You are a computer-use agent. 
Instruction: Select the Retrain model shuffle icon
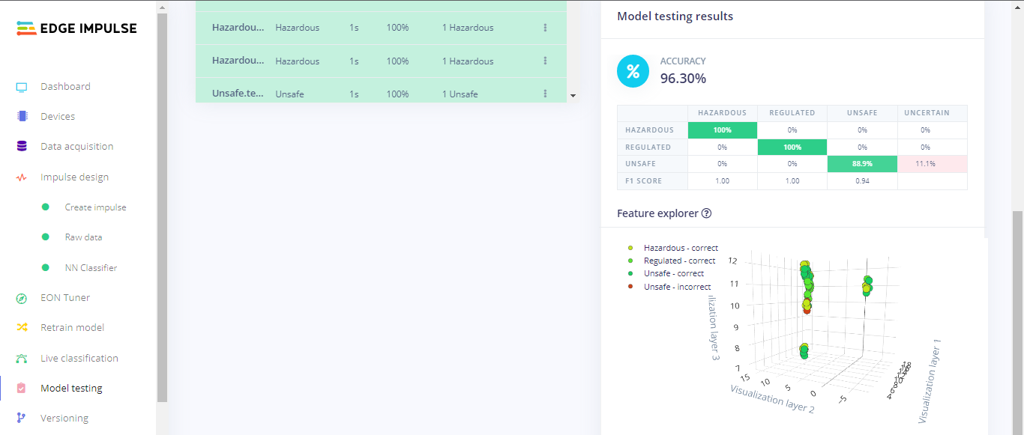21,328
